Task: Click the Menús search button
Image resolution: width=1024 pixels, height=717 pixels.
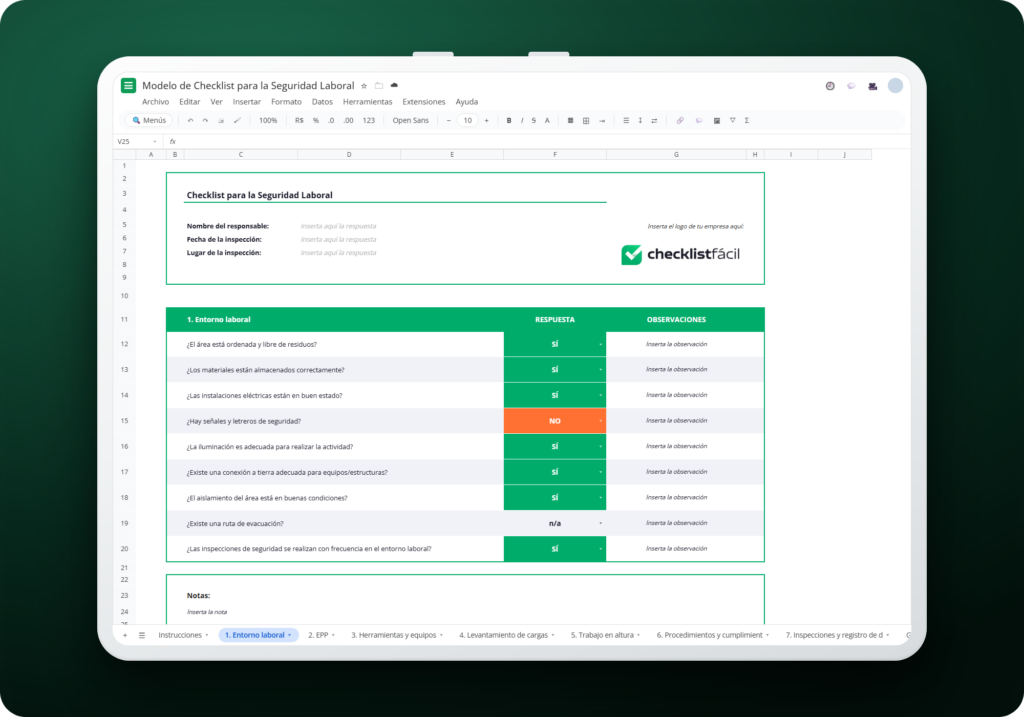Action: [x=149, y=120]
